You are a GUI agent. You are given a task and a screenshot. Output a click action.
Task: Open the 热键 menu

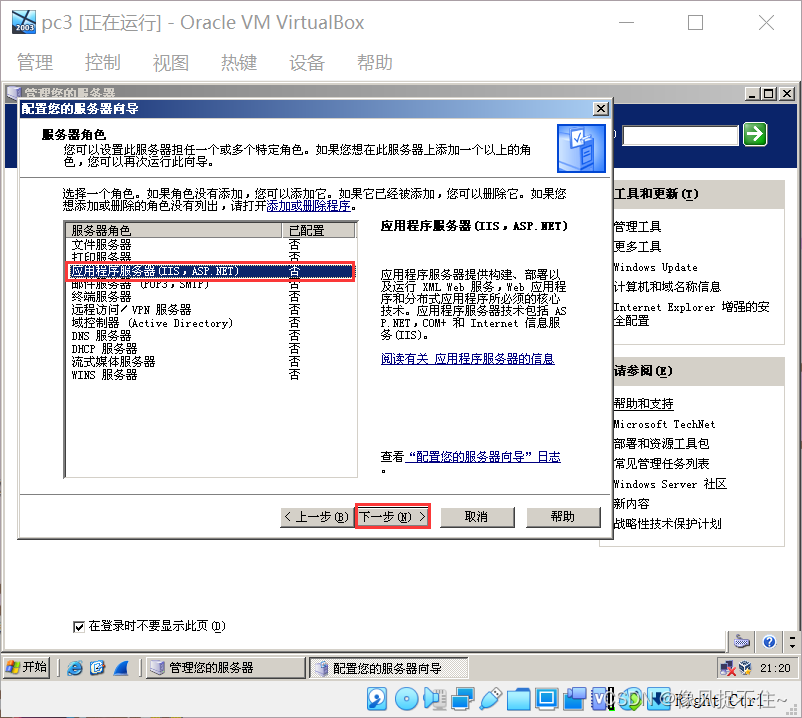pos(239,63)
